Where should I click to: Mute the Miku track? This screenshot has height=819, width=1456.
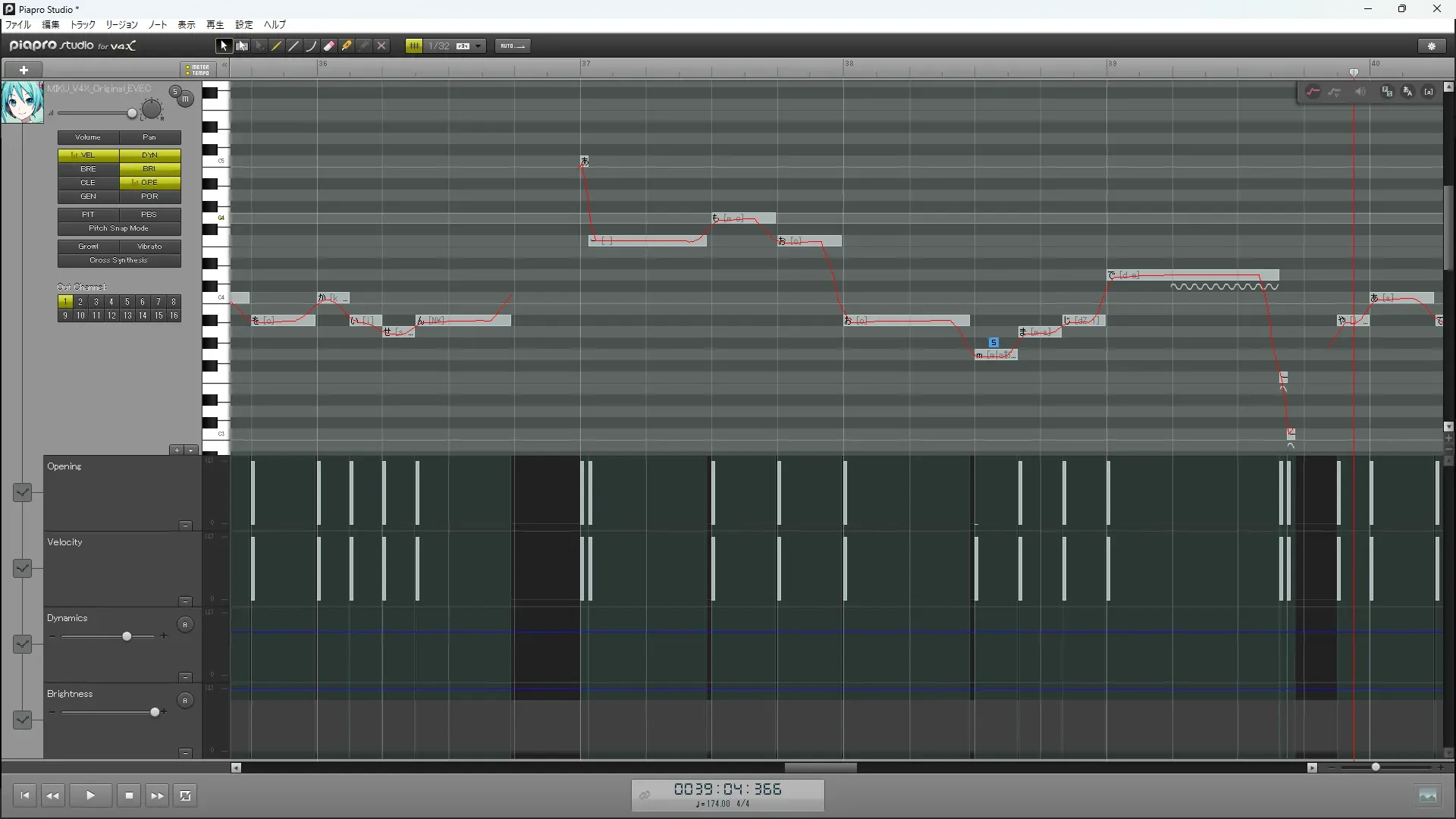click(x=186, y=99)
